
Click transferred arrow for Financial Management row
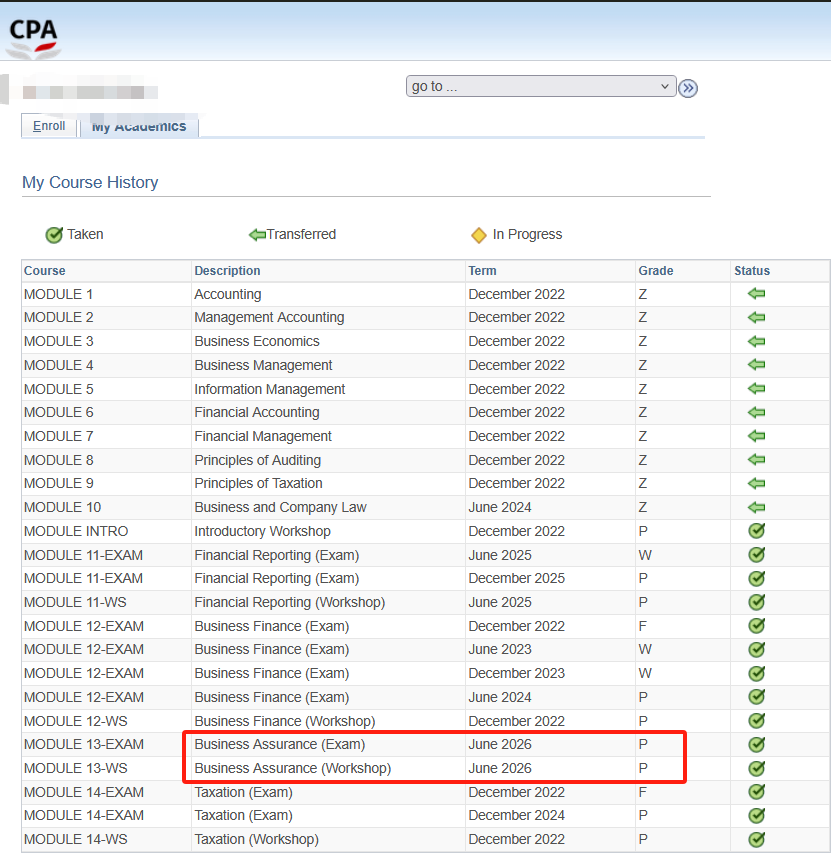pos(756,436)
